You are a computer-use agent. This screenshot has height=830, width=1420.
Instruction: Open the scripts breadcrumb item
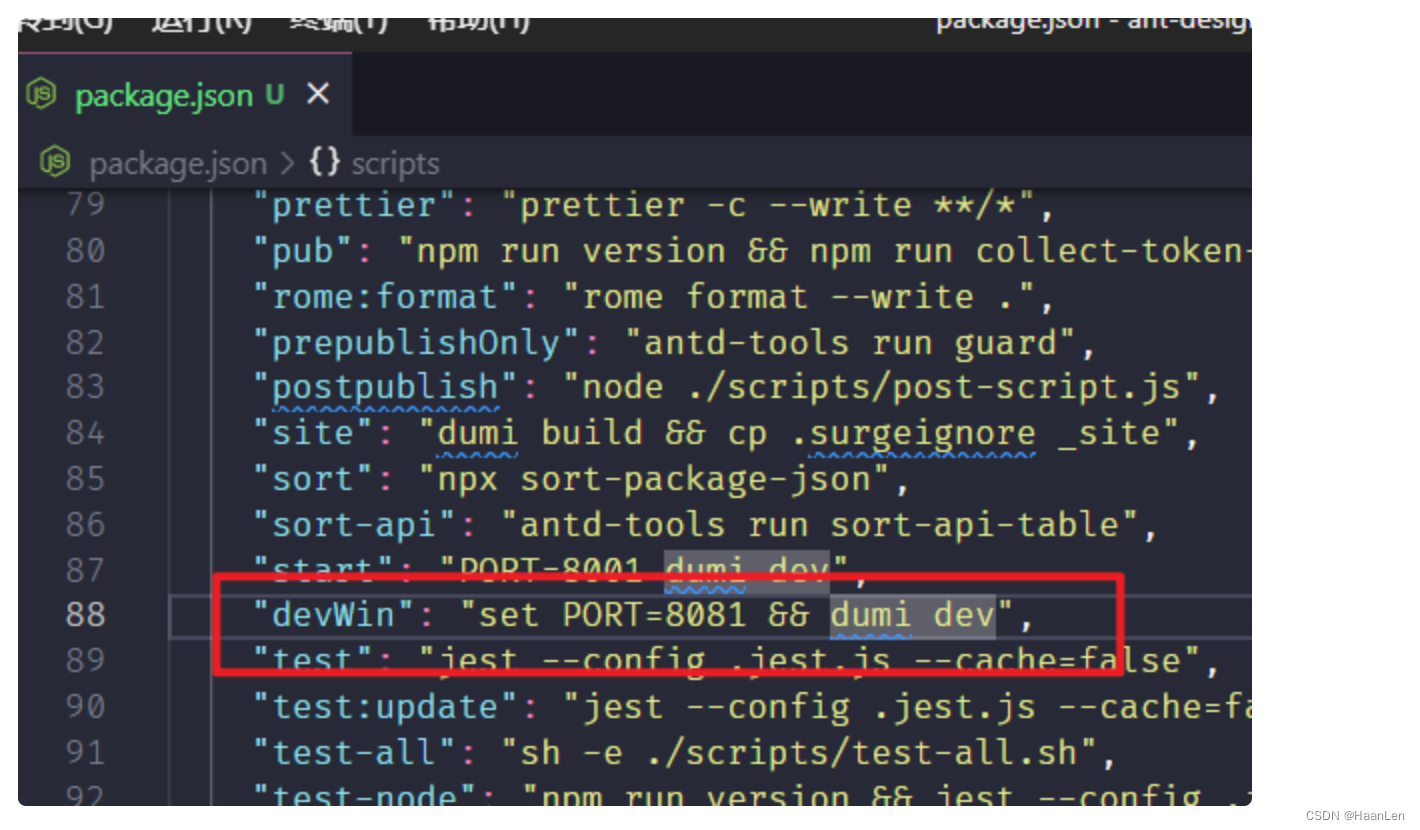coord(396,163)
